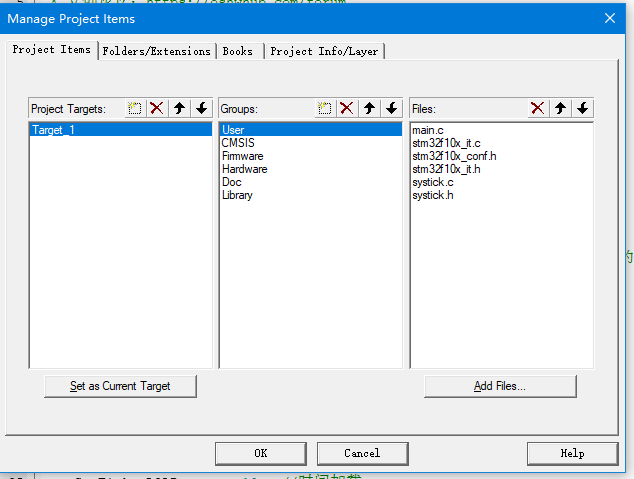Open the Folders/Extensions tab
The height and width of the screenshot is (479, 634).
pos(157,51)
